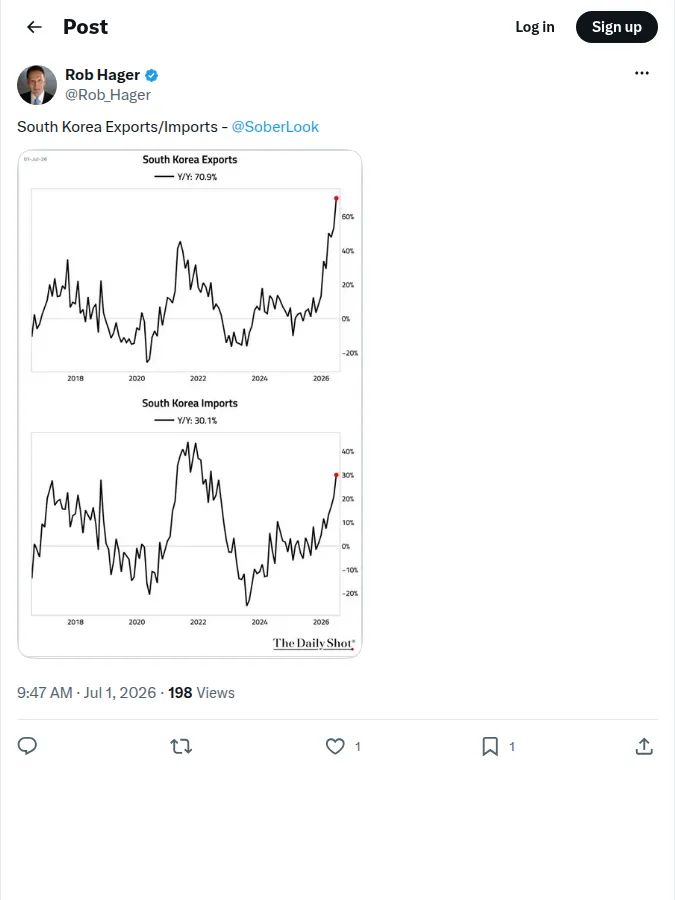The image size is (675, 900).
Task: Open the South Korea Exports chart image
Action: 190,267
